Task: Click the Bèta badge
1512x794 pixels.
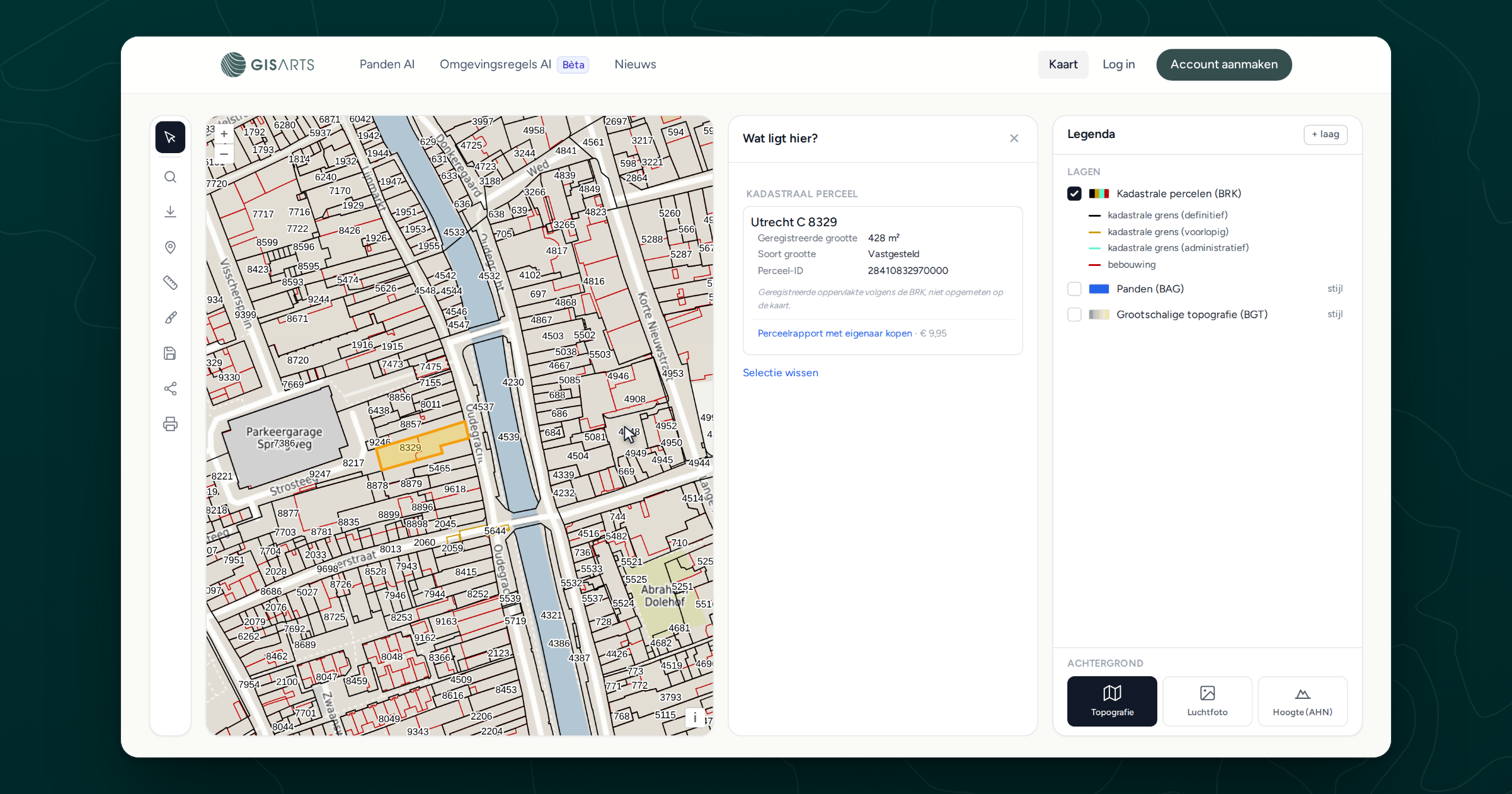Action: point(573,64)
